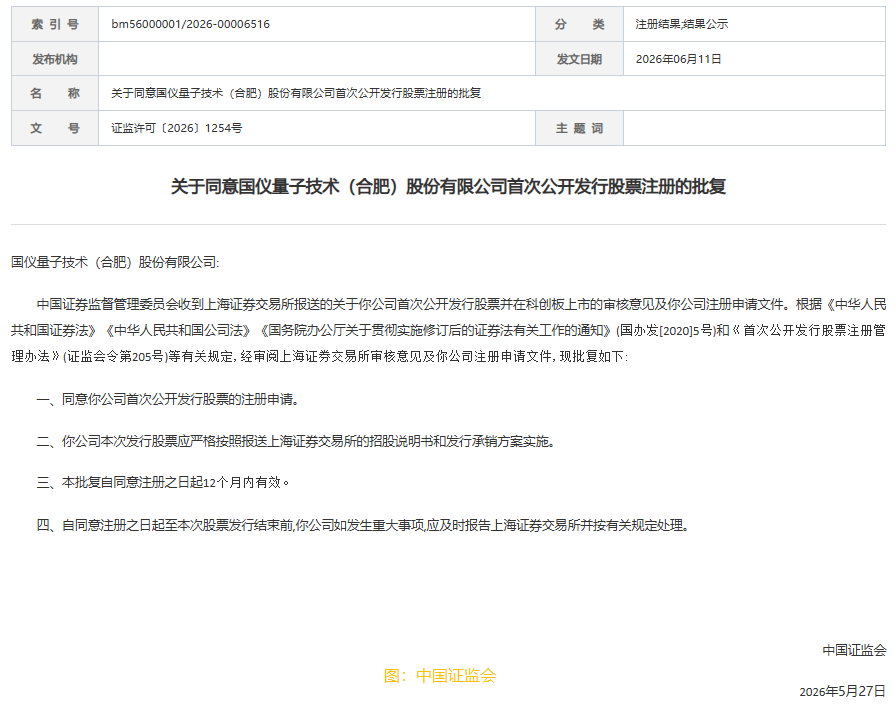Click the paragraph starting 中国证券监督管理委员会收到

[449, 331]
